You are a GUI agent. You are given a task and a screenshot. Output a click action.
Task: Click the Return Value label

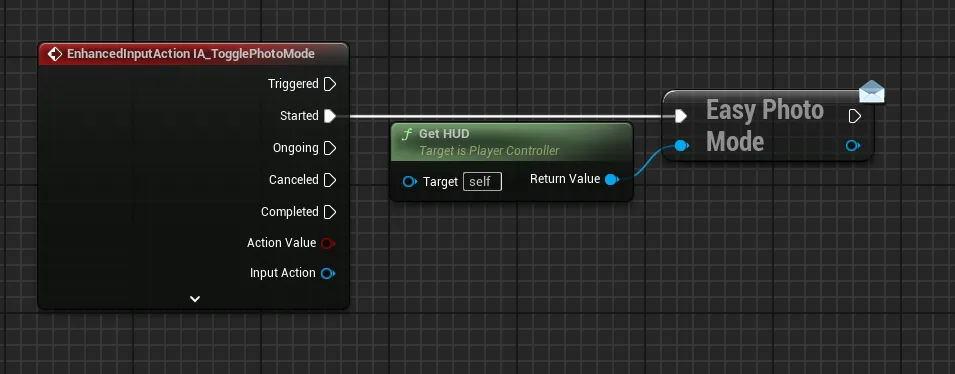click(x=565, y=179)
